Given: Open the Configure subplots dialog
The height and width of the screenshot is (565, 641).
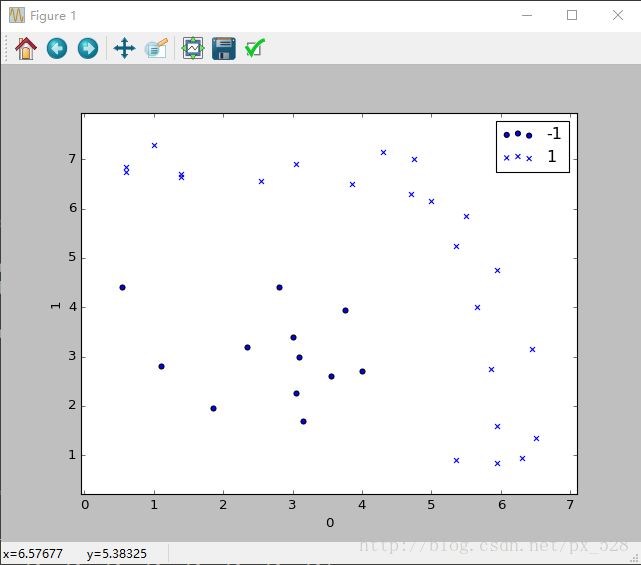Looking at the screenshot, I should pyautogui.click(x=193, y=48).
